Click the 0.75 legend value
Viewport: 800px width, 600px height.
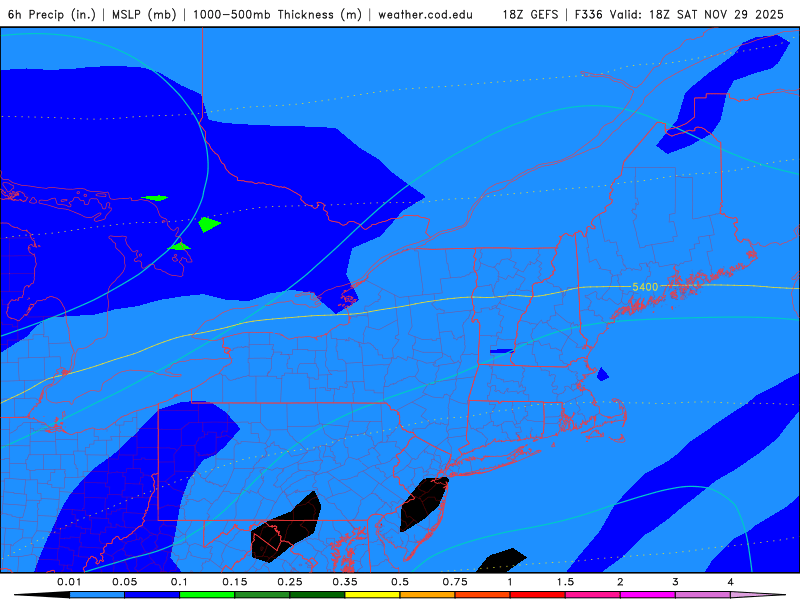coord(455,582)
